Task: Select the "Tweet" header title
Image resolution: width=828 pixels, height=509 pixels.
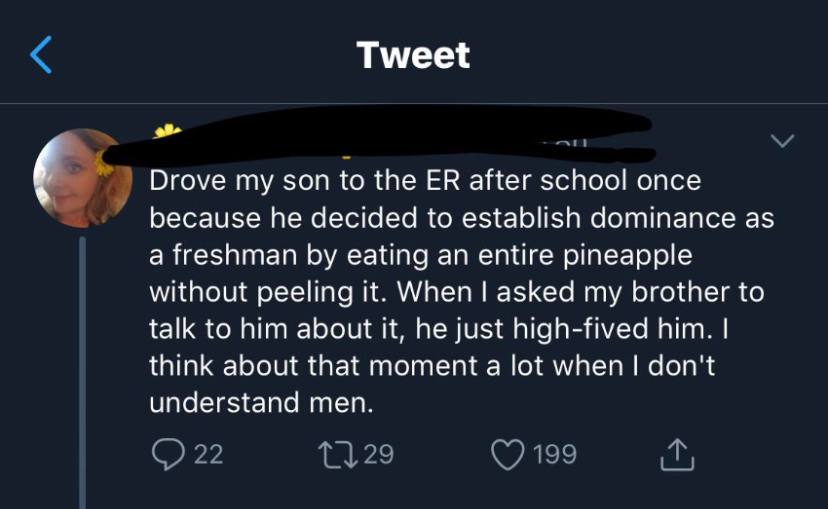Action: pos(413,55)
